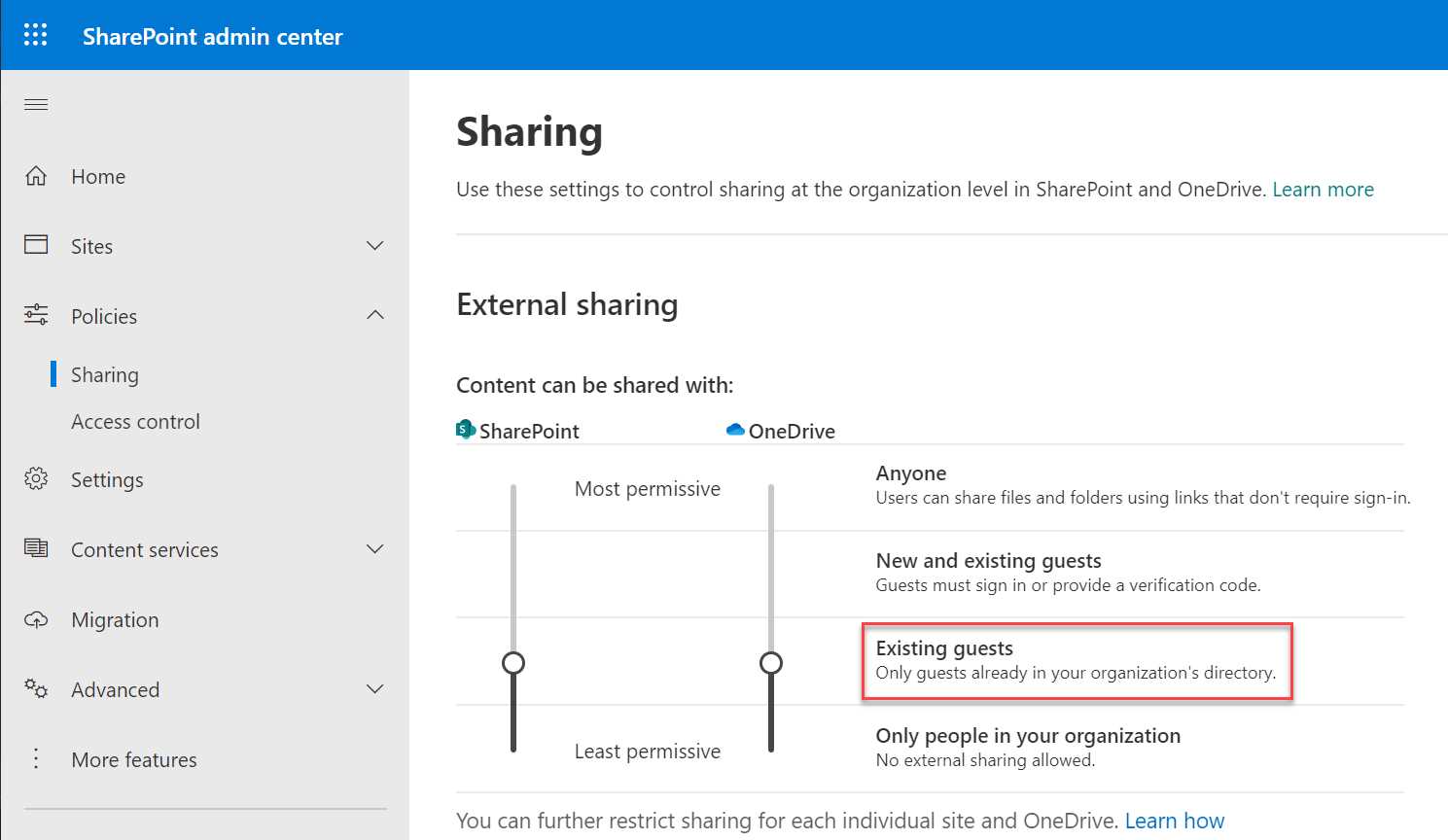Image resolution: width=1448 pixels, height=840 pixels.
Task: Set SharePoint sharing to Anyone
Action: (512, 488)
